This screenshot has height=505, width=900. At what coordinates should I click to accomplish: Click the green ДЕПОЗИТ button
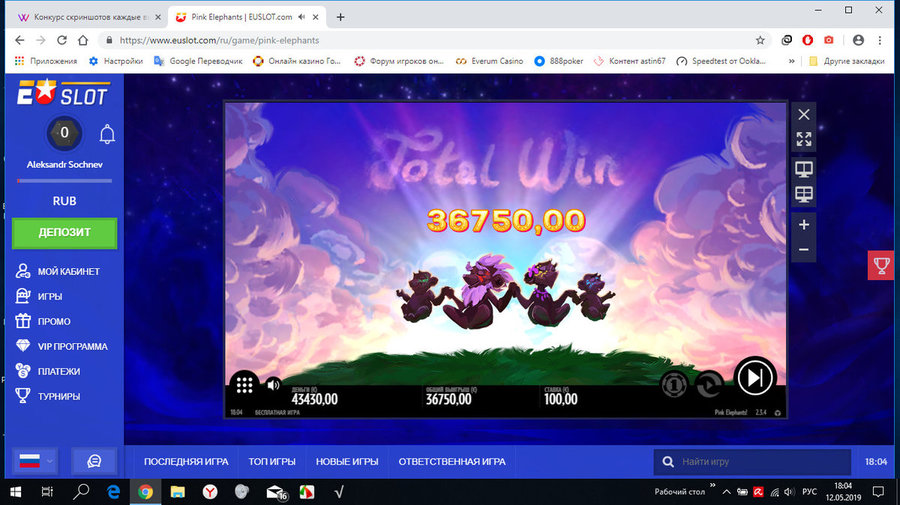[x=64, y=232]
